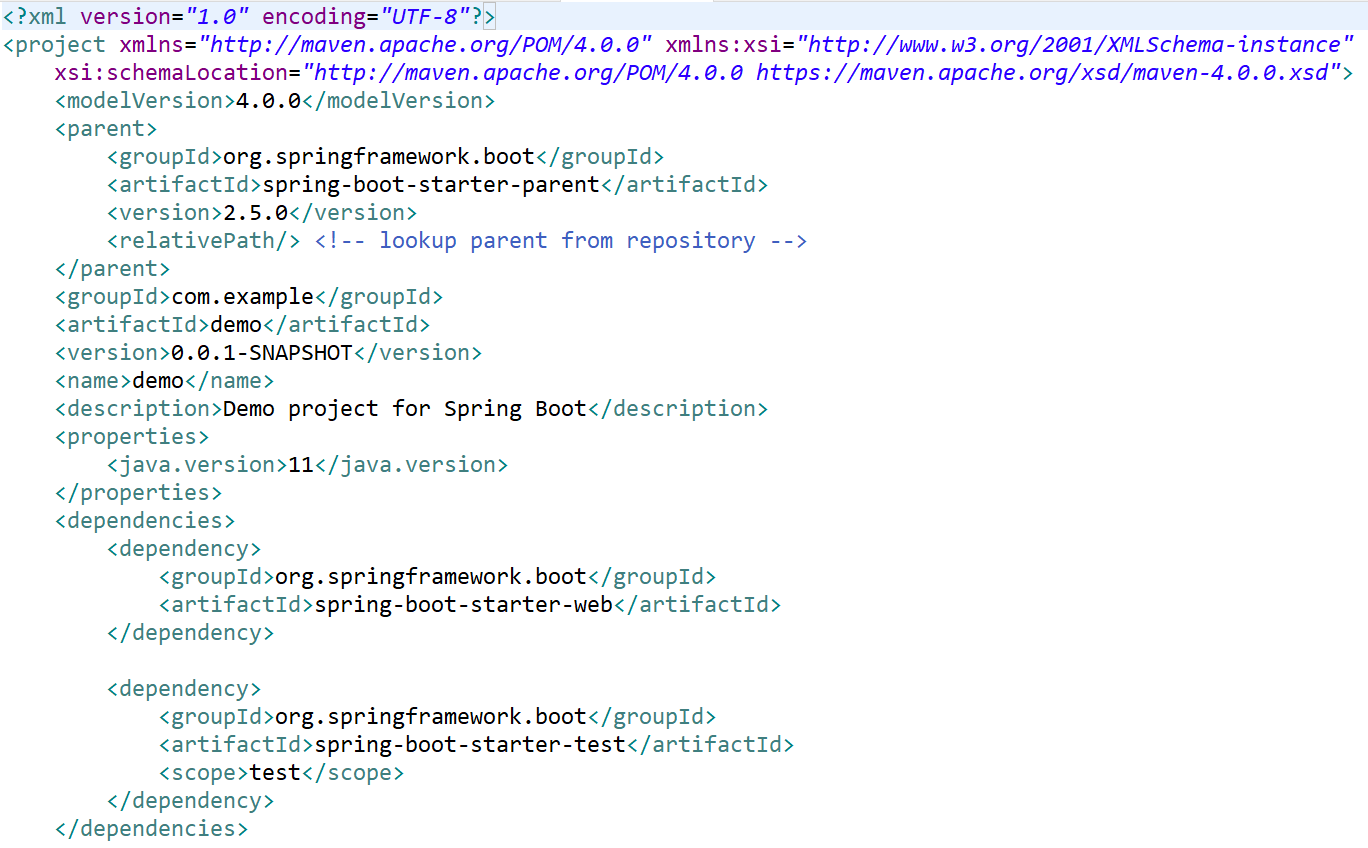This screenshot has height=848, width=1368.
Task: Click the opening dependencies tag
Action: tap(145, 520)
